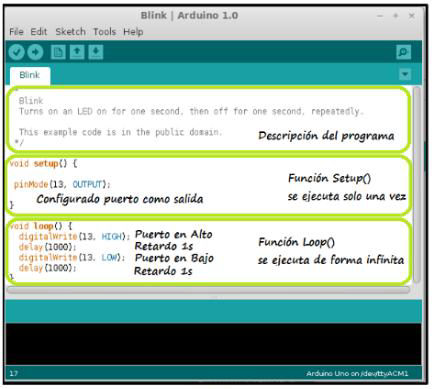Open the File menu
432x389 pixels.
(x=16, y=32)
